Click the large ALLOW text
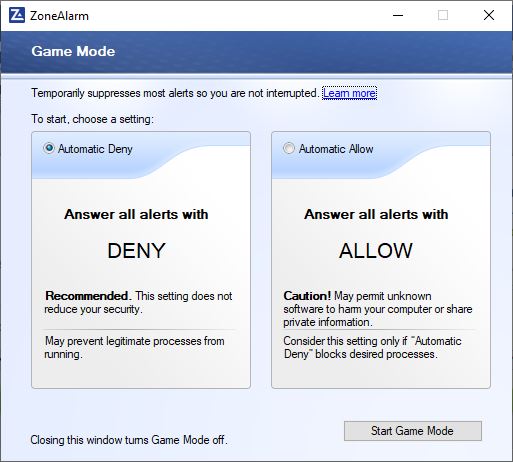 [x=376, y=251]
